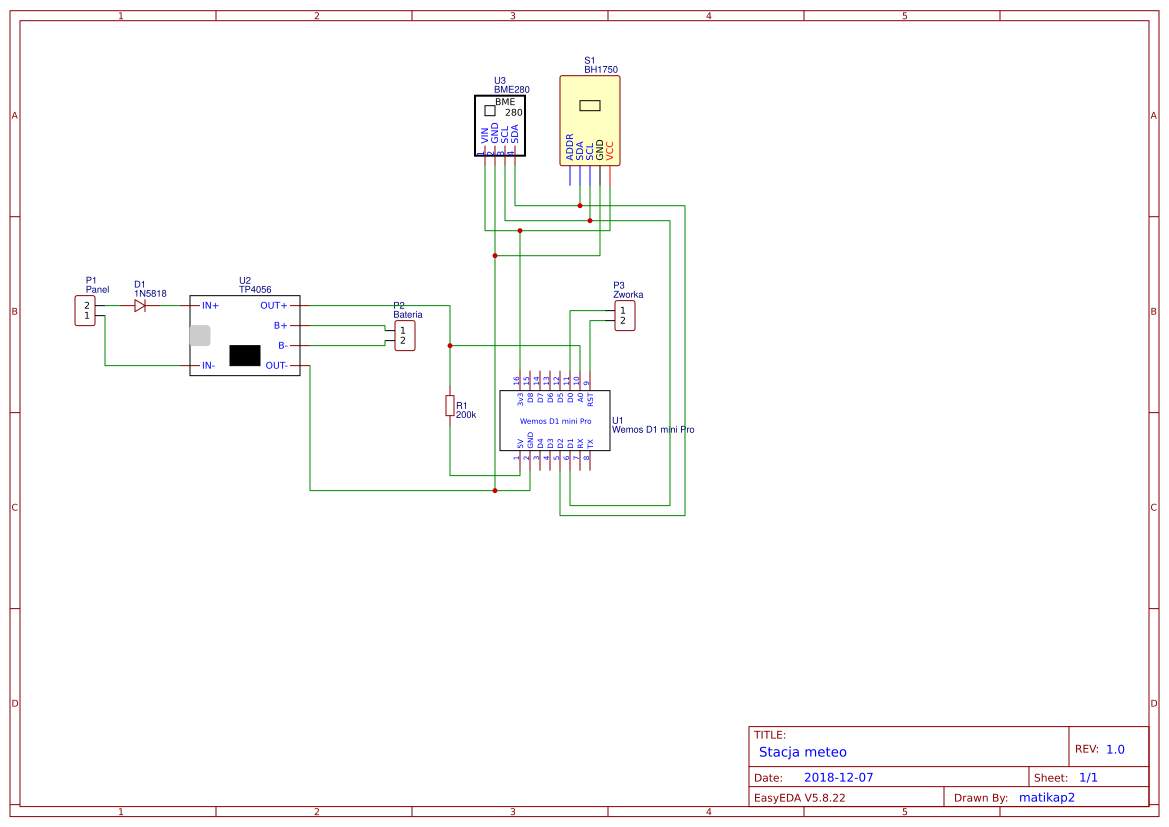Click the date 2018-12-07 in title block
The width and height of the screenshot is (1169, 827).
840,776
